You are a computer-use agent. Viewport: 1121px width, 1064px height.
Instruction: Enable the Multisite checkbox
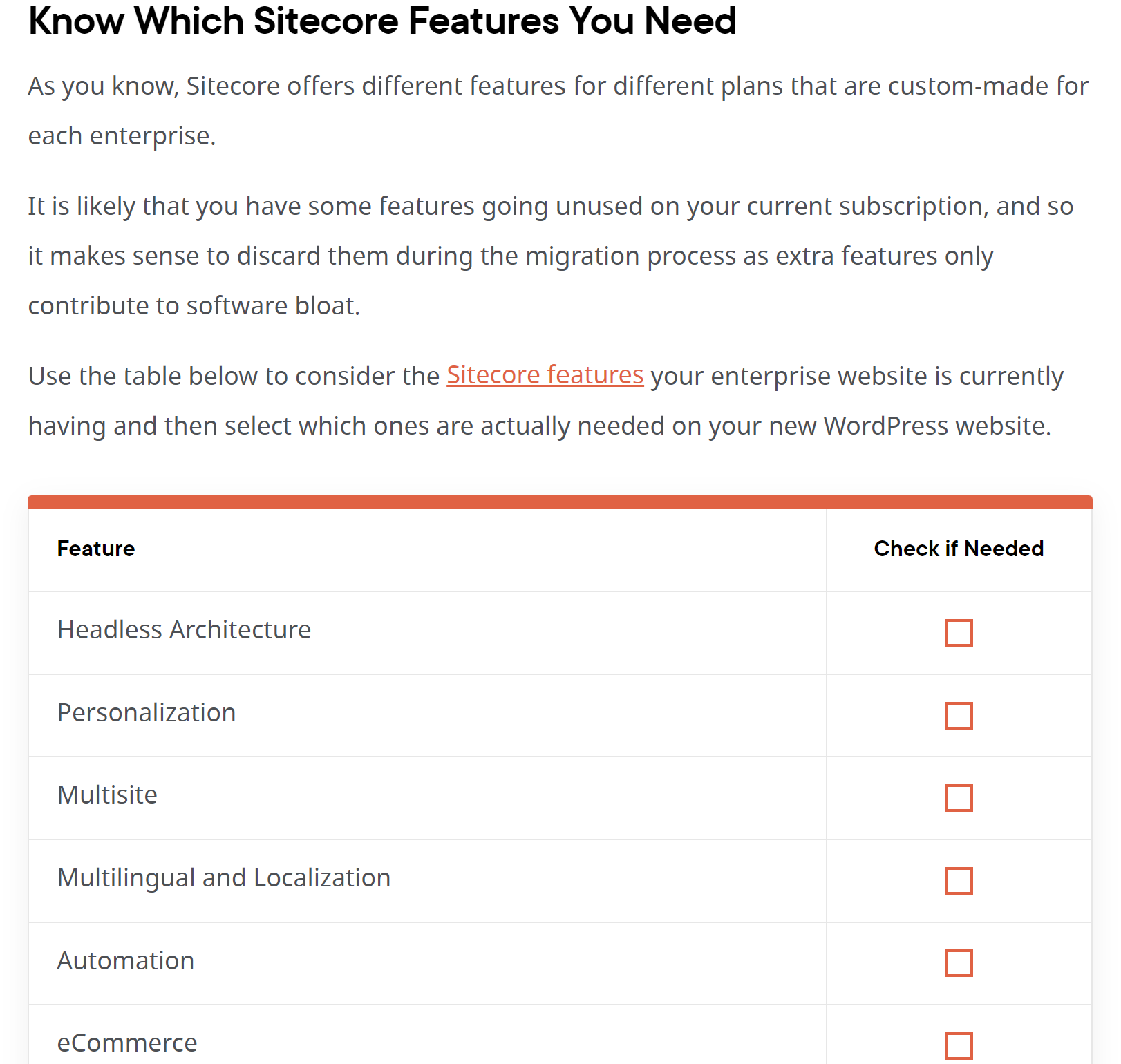click(959, 798)
